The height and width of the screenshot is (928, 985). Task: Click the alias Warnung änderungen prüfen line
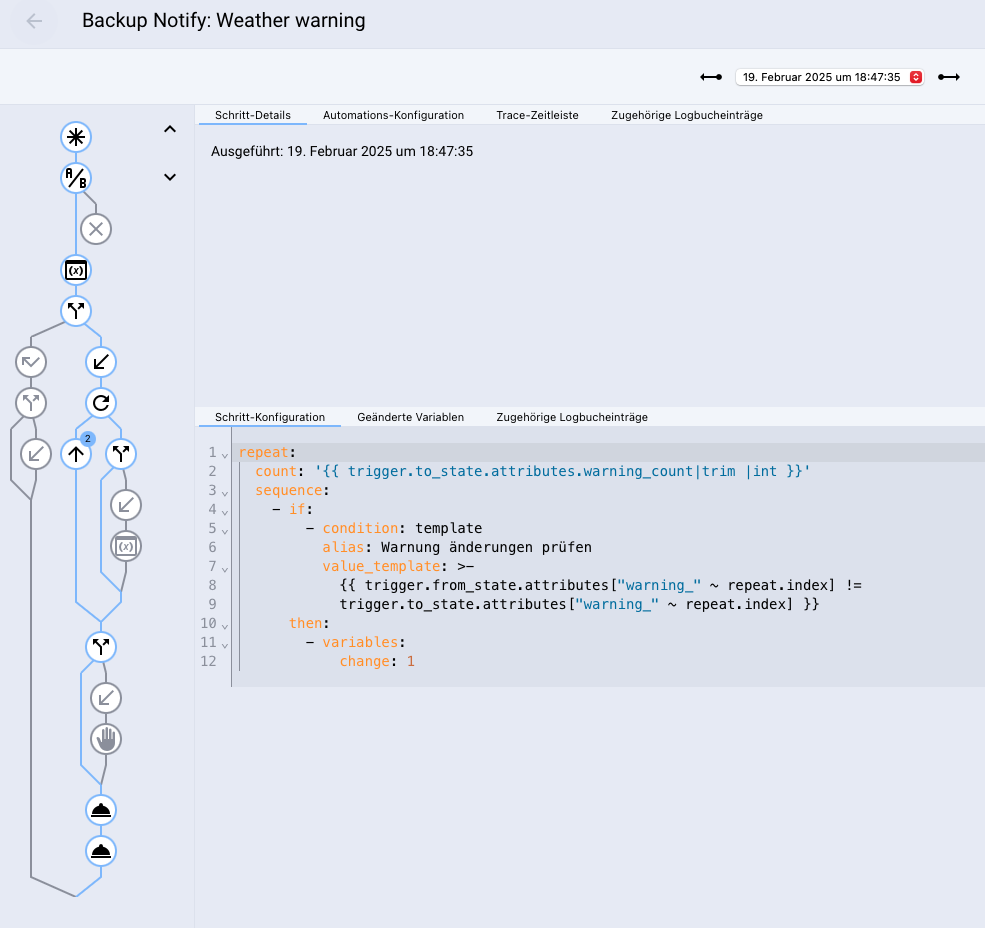pyautogui.click(x=457, y=547)
